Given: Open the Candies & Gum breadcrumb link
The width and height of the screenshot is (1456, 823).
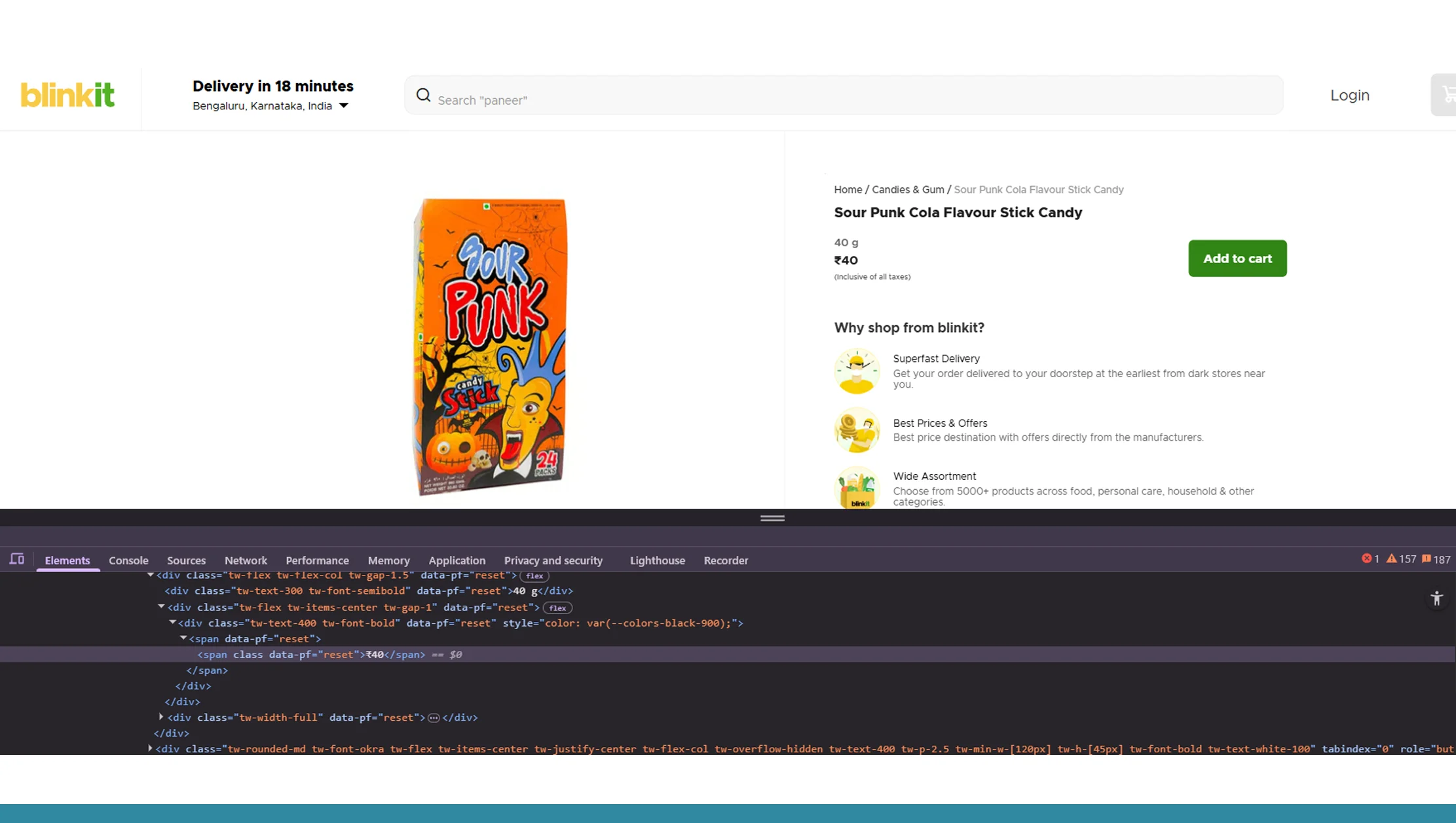Looking at the screenshot, I should pyautogui.click(x=908, y=189).
